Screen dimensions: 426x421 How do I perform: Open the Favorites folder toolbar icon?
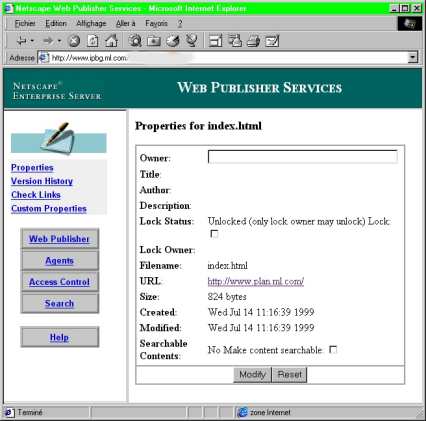click(x=154, y=41)
